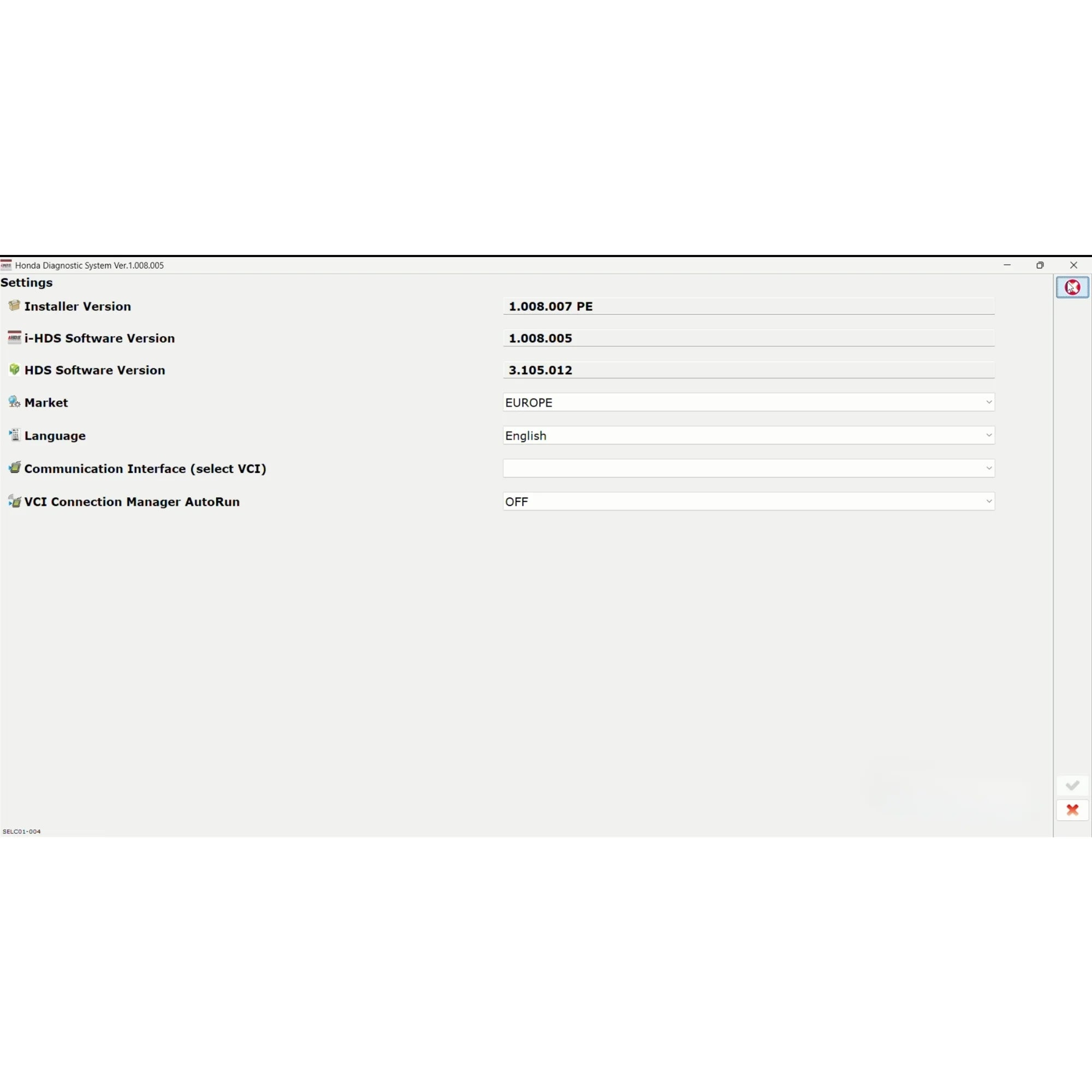This screenshot has height=1092, width=1092.
Task: Click the Installer Version label
Action: [x=78, y=306]
